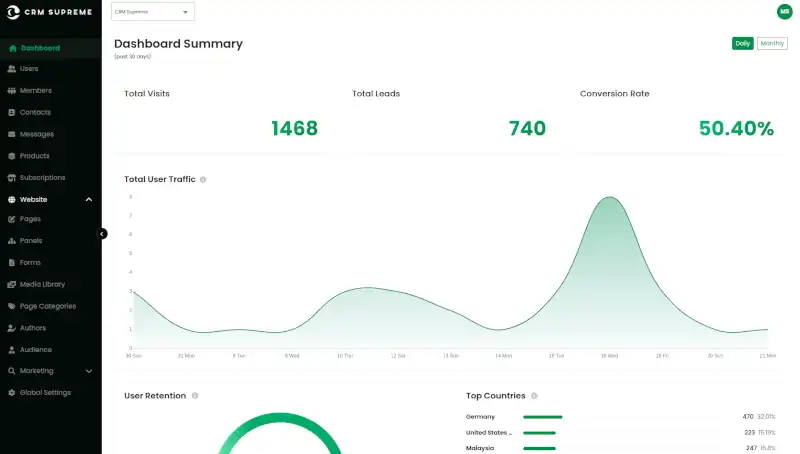Click the Total Leads value 740
The image size is (800, 454).
[528, 129]
